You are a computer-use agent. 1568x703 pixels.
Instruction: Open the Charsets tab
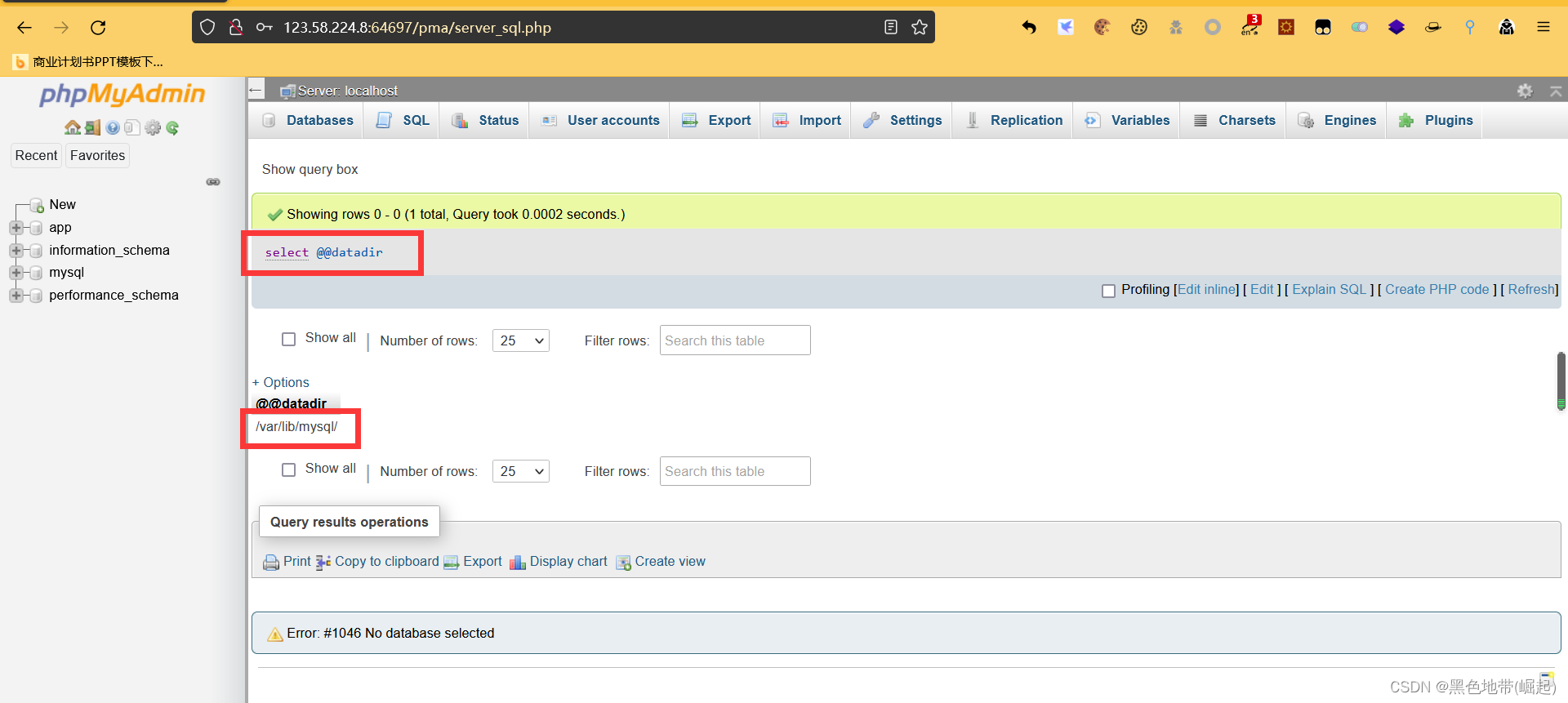coord(1234,120)
